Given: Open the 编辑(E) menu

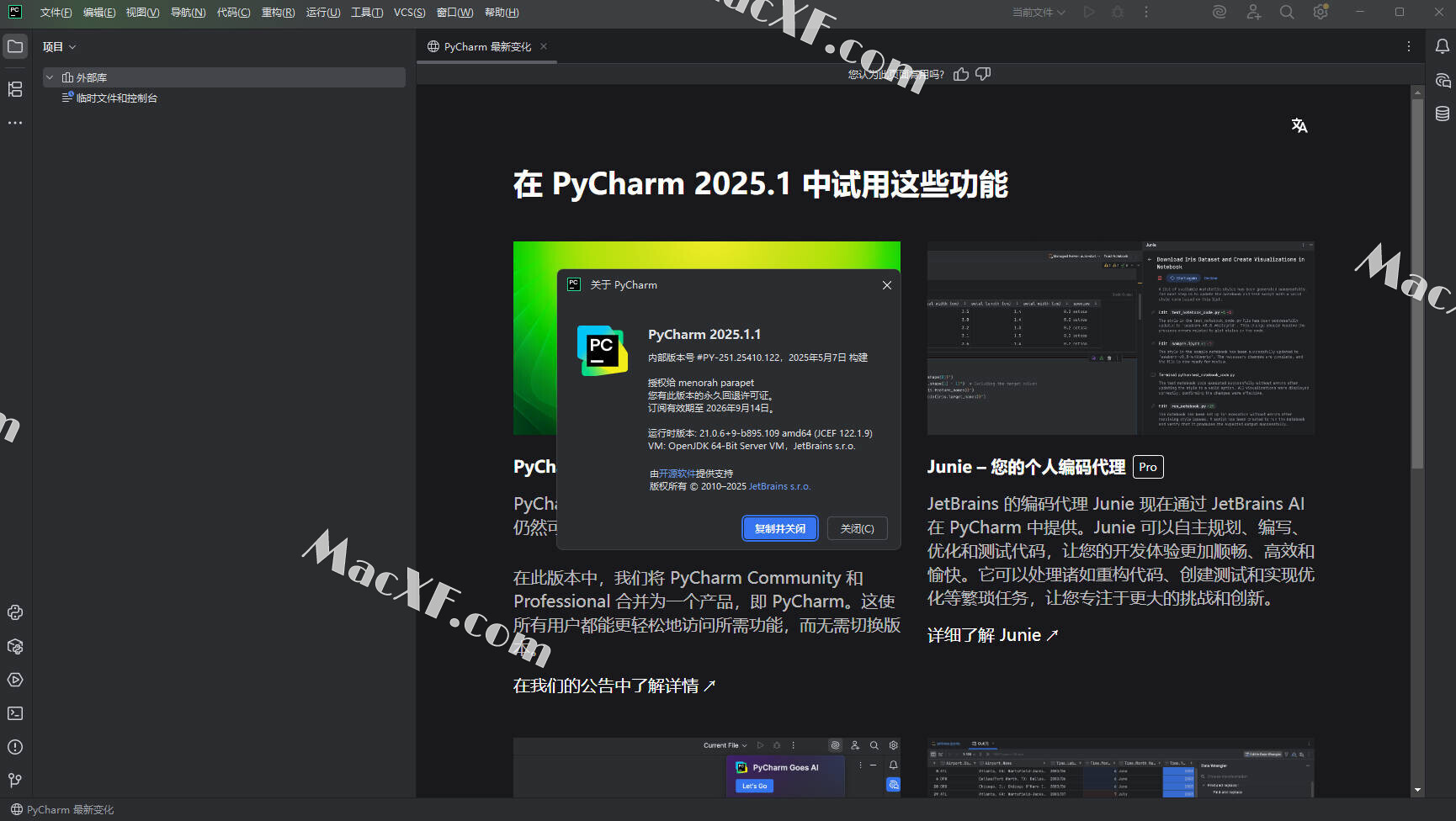Looking at the screenshot, I should coord(99,12).
